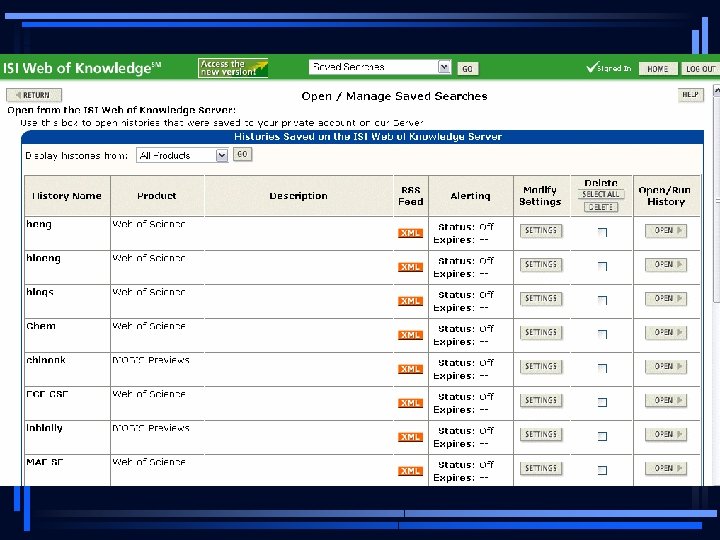Open settings for loblolly history

click(541, 434)
